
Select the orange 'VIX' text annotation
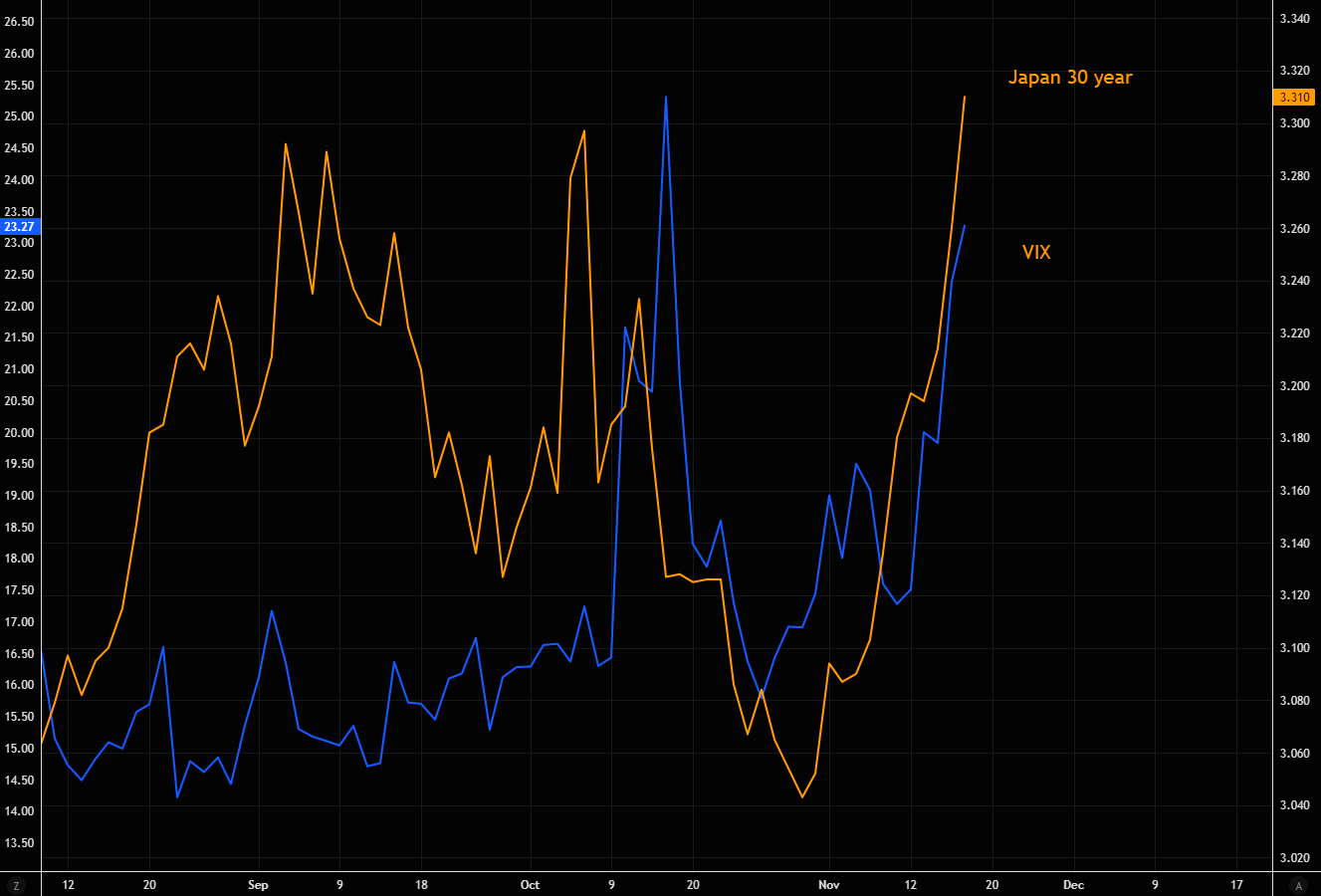click(1036, 253)
